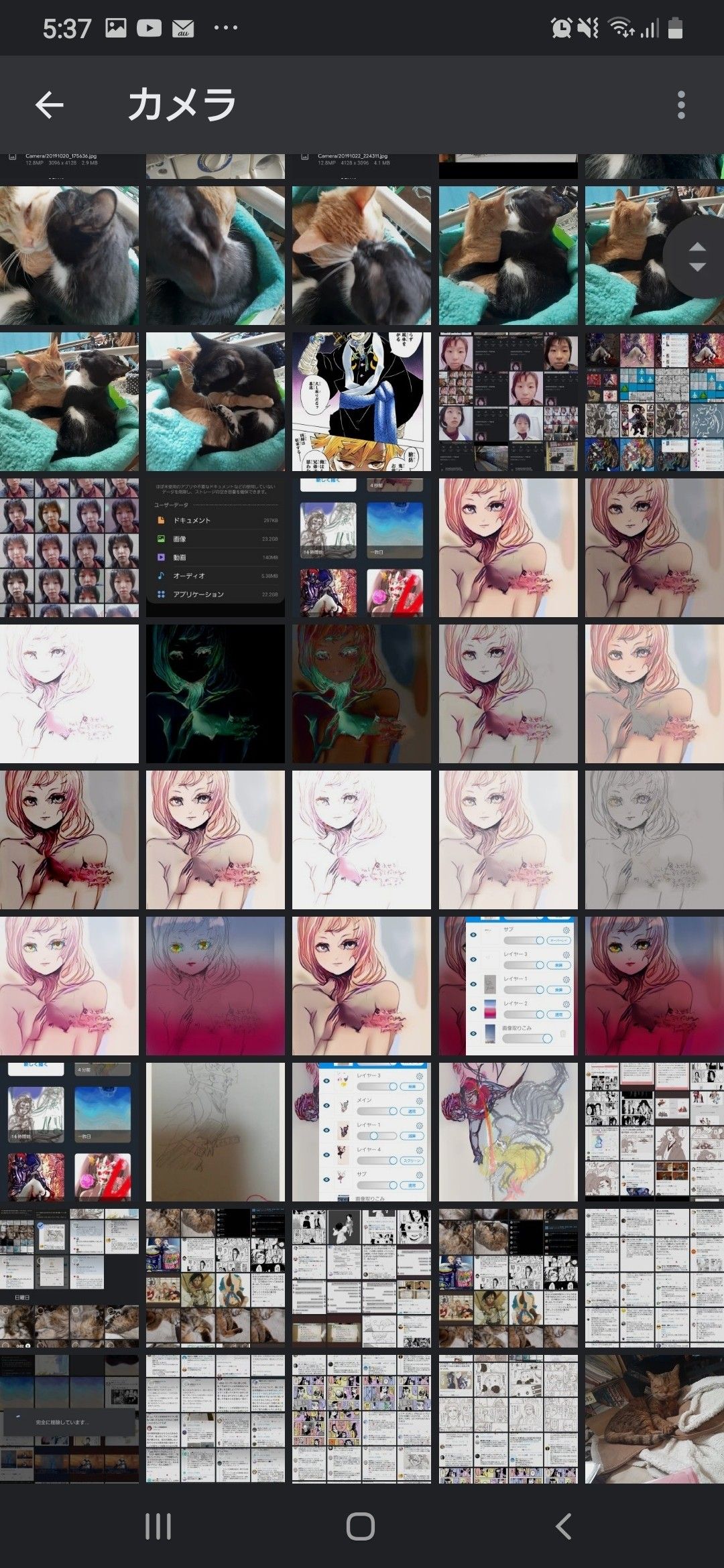
Task: Open the three-dot more options menu
Action: click(681, 105)
